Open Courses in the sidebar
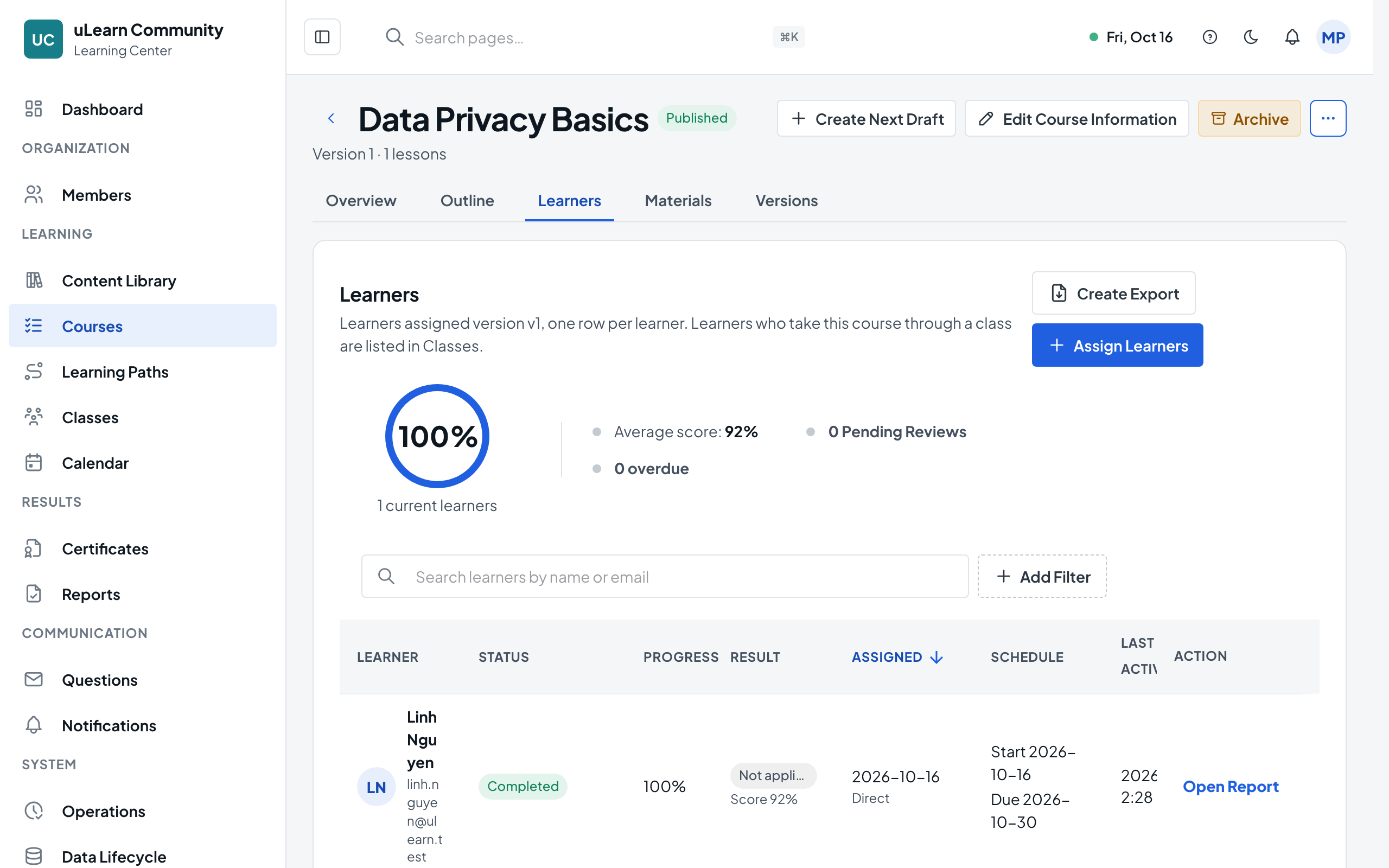The height and width of the screenshot is (868, 1389). (x=142, y=326)
